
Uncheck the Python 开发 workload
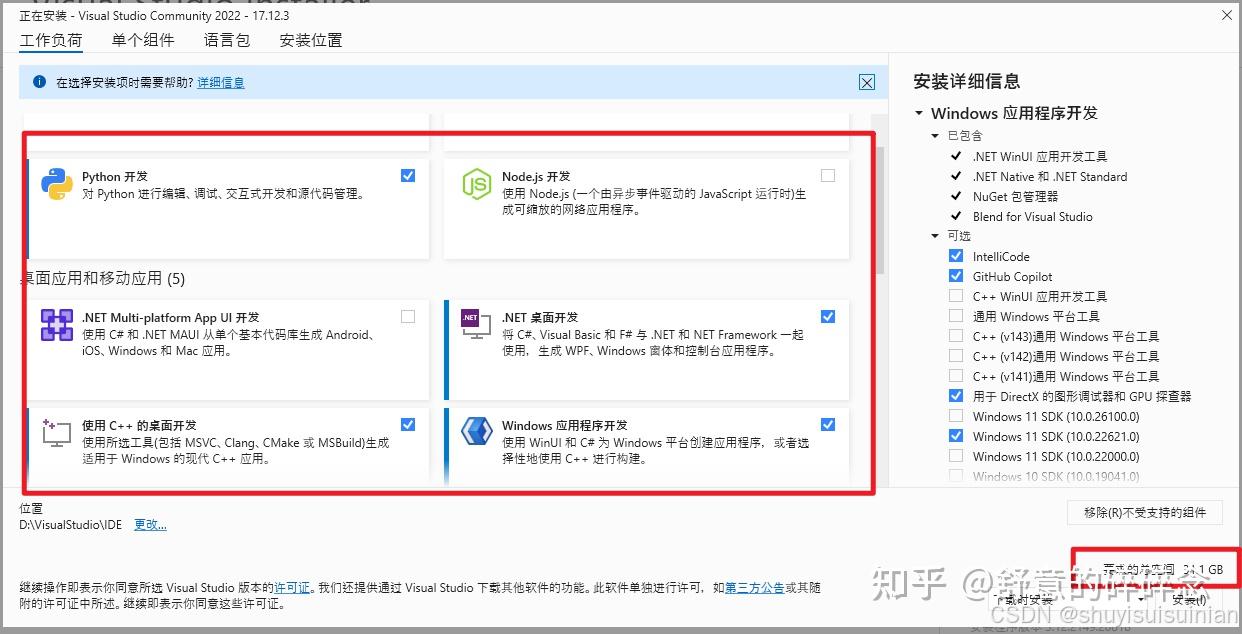(x=408, y=174)
